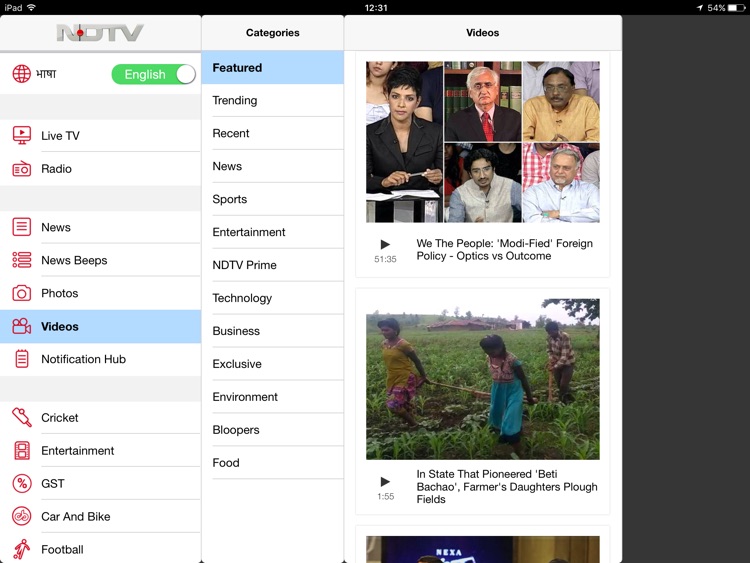Open Live TV from sidebar
The height and width of the screenshot is (563, 750).
[x=100, y=135]
